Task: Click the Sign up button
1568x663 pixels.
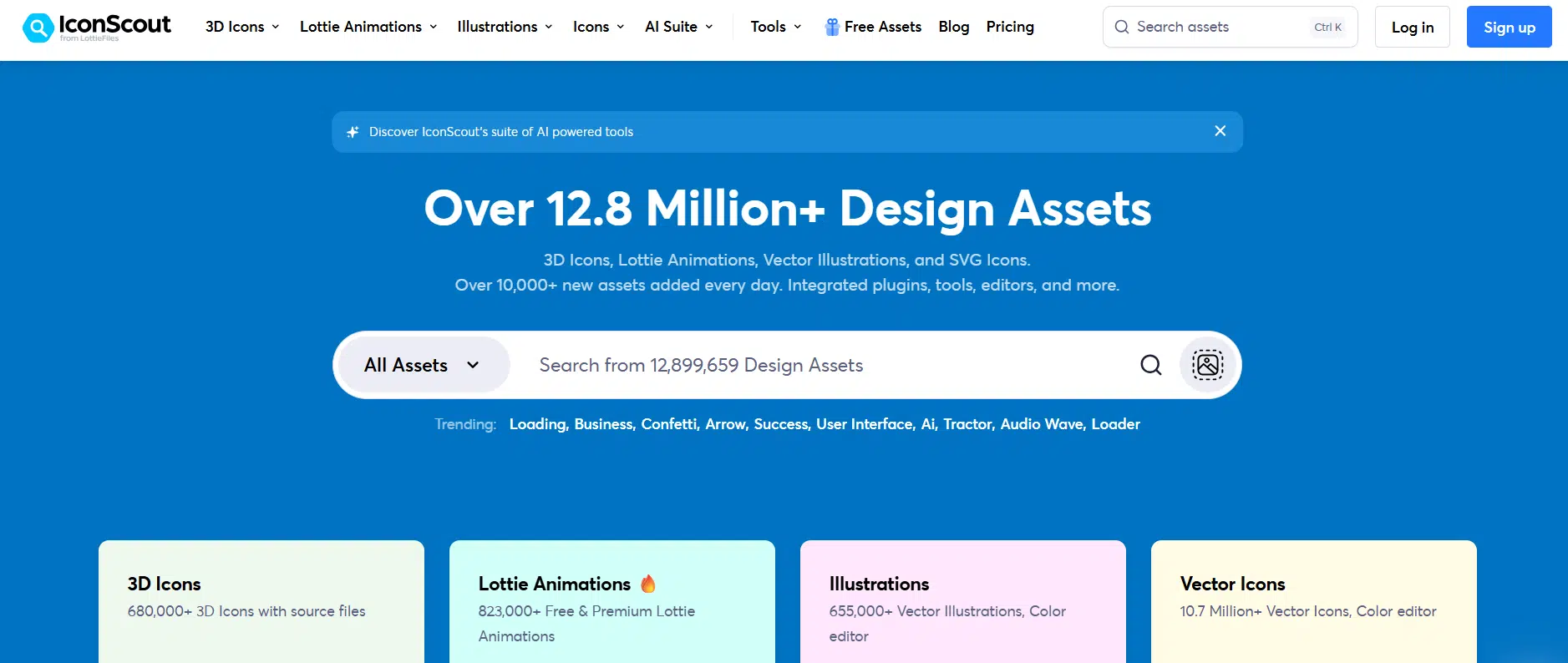Action: click(1509, 27)
